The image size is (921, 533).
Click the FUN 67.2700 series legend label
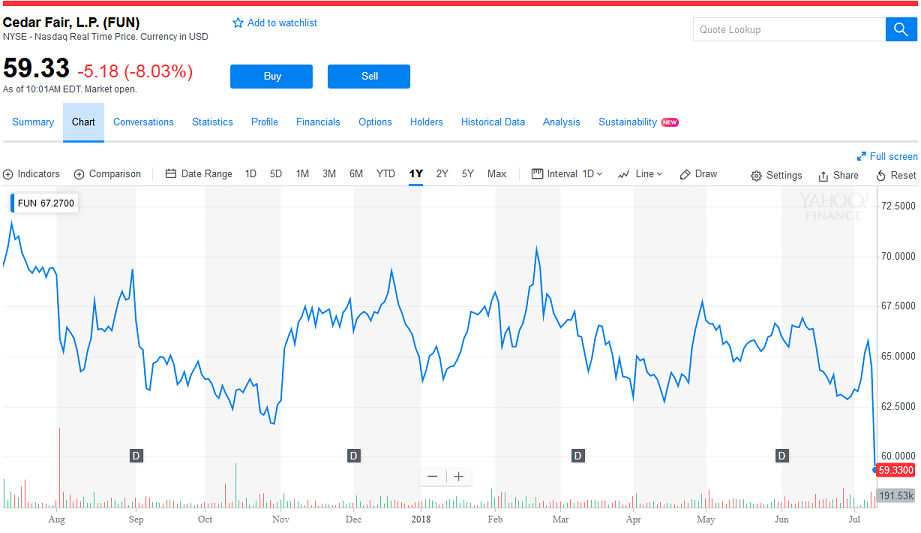point(45,203)
